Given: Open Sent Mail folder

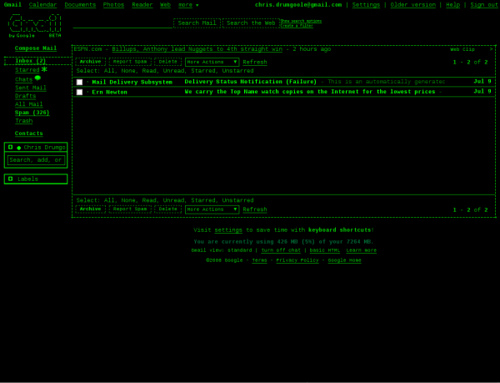Looking at the screenshot, I should coord(31,88).
